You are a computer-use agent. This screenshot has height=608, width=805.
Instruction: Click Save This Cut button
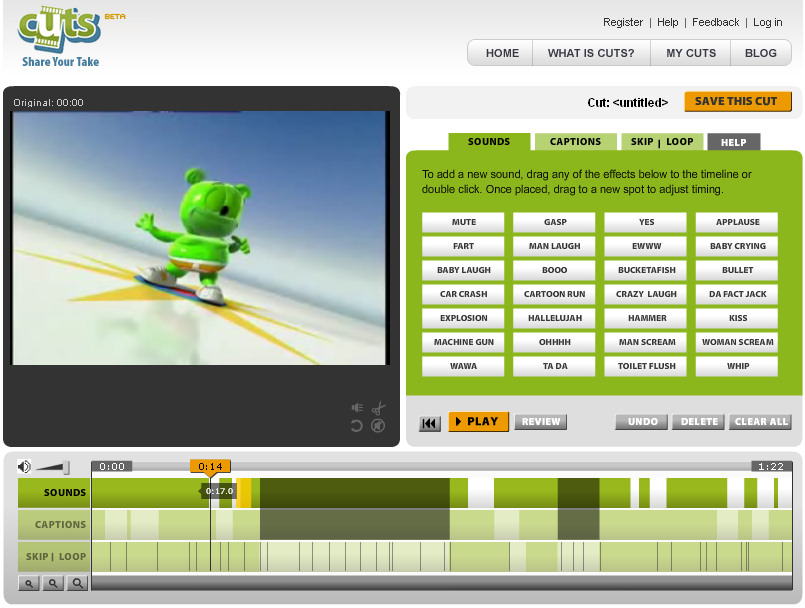[738, 102]
